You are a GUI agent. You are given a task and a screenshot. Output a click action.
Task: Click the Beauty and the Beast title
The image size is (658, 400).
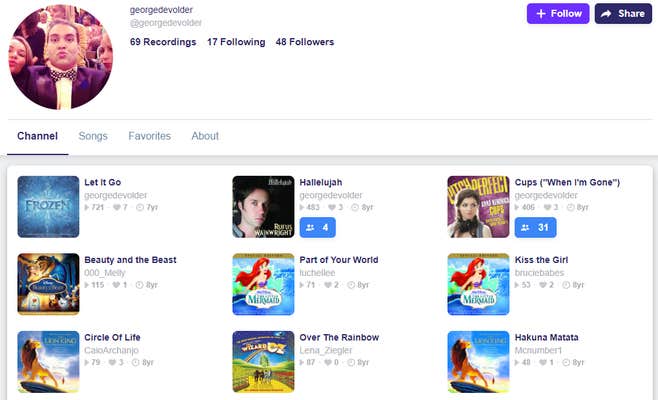tap(130, 260)
